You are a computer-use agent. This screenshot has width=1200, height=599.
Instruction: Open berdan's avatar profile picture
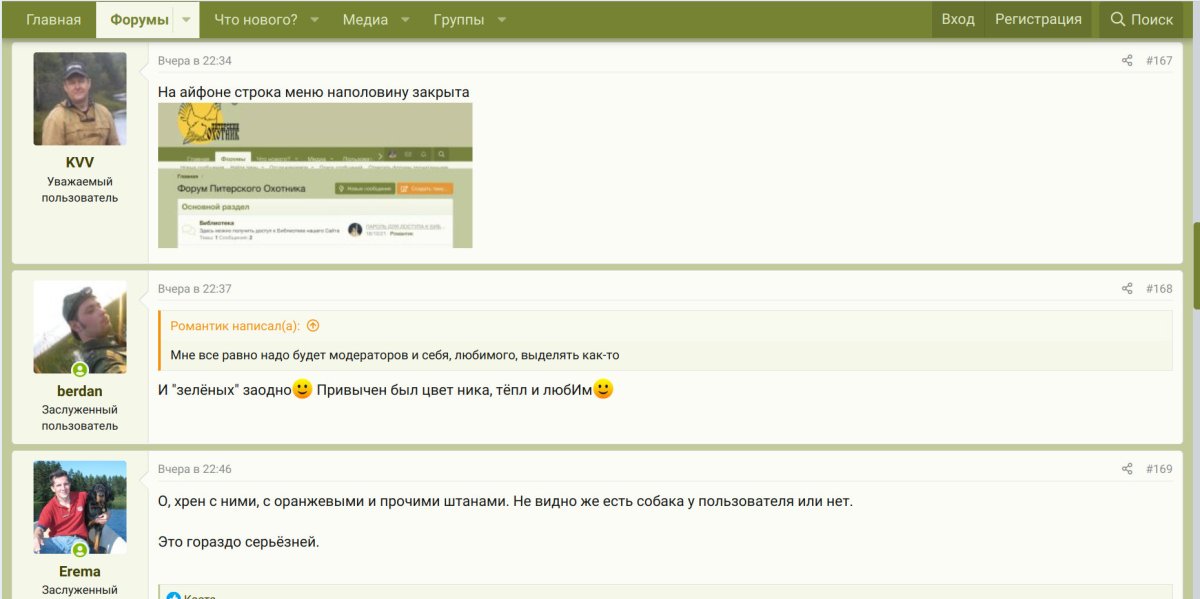[x=80, y=327]
